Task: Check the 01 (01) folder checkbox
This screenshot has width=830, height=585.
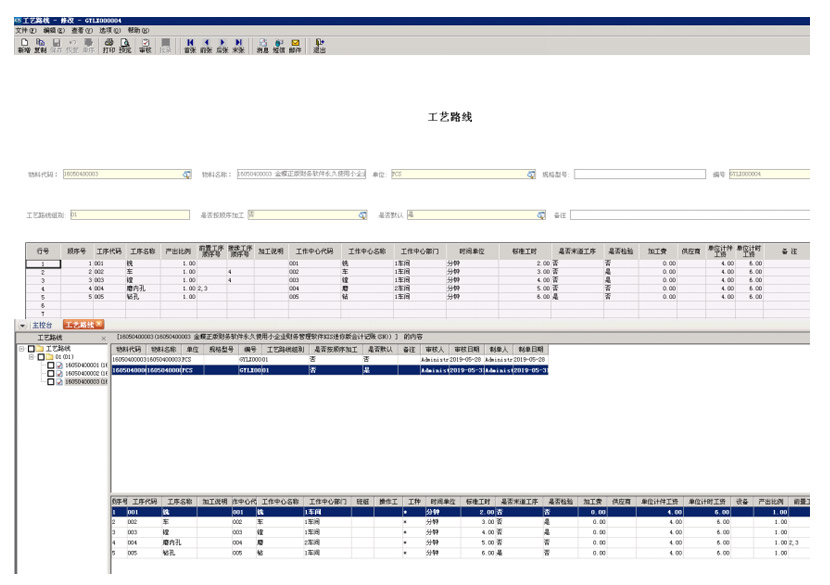Action: click(42, 357)
